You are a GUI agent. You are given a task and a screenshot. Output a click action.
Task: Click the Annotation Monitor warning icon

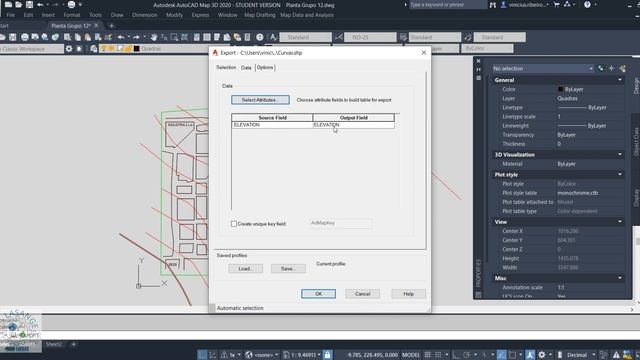point(616,355)
